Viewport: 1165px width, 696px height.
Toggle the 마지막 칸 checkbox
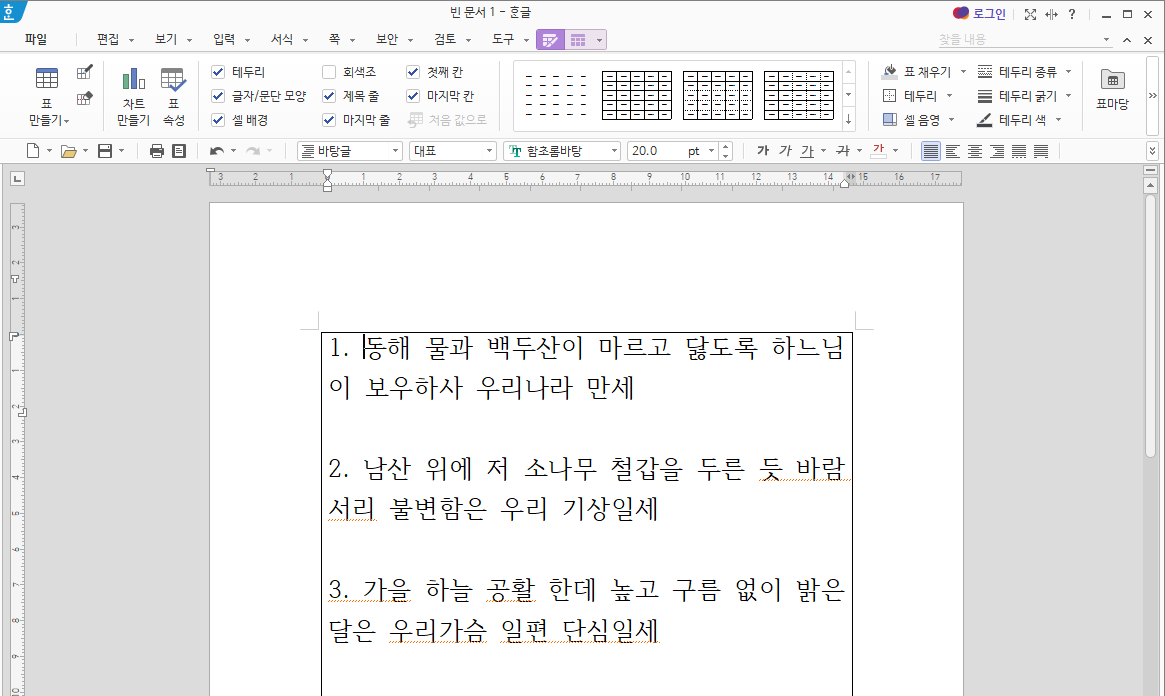(x=413, y=96)
